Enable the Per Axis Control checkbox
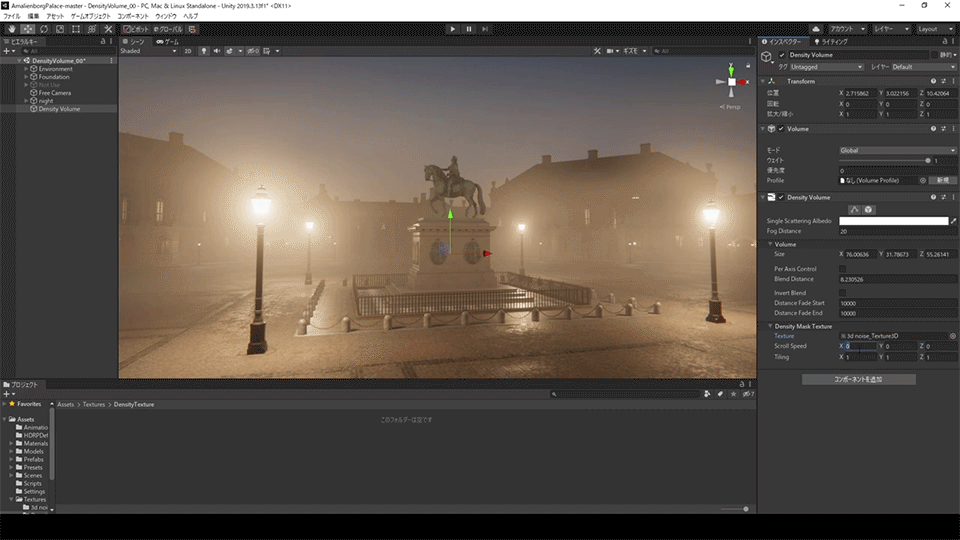This screenshot has width=960, height=540. click(843, 268)
